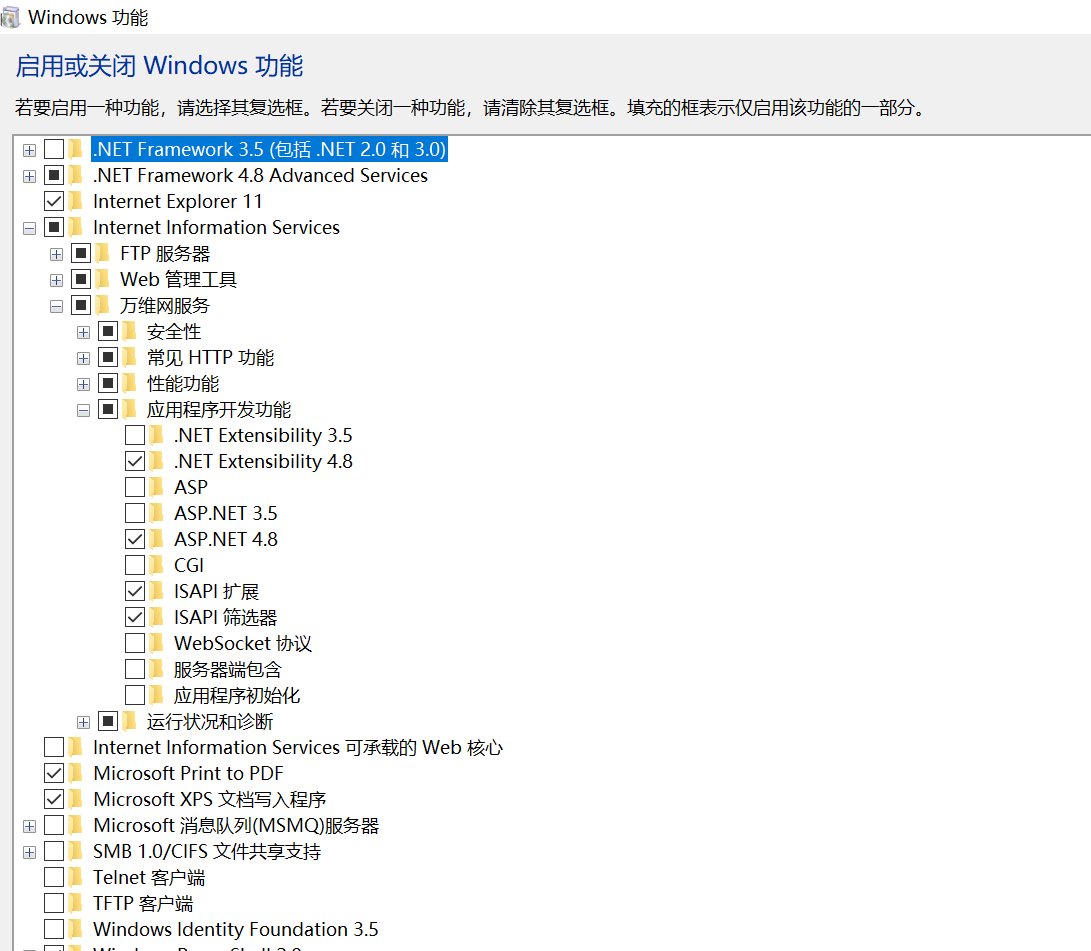The image size is (1091, 951).
Task: Expand the FTP 服务器 node
Action: pos(56,254)
